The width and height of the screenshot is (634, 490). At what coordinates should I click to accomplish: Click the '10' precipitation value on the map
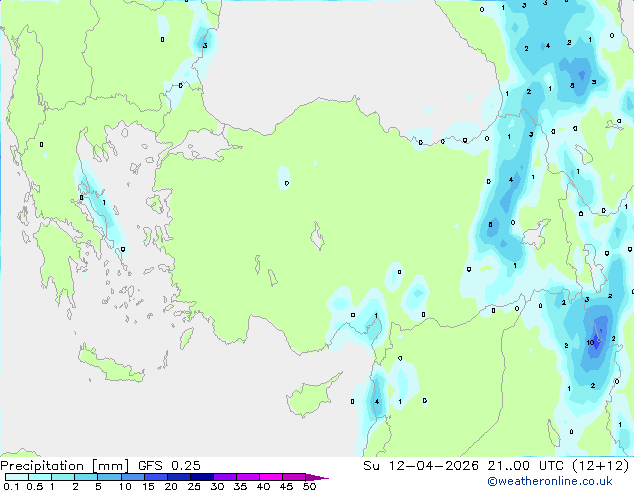pyautogui.click(x=590, y=342)
